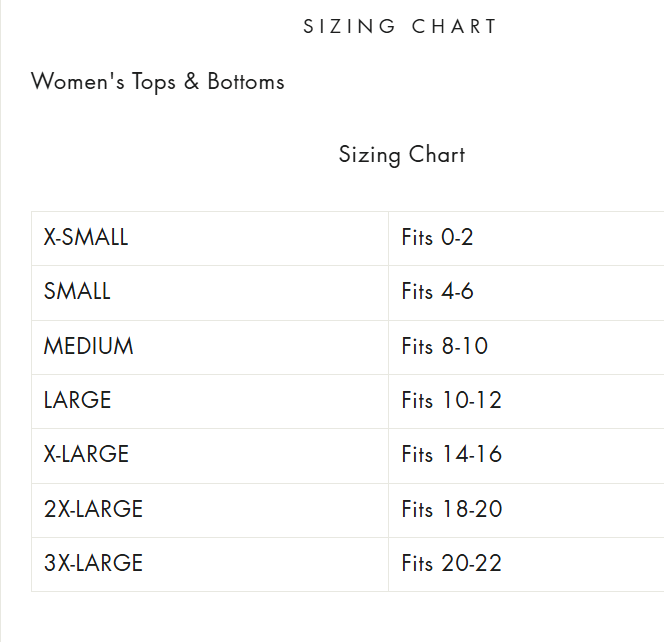This screenshot has height=642, width=664.
Task: Select the 3X-LARGE size cell
Action: click(93, 564)
